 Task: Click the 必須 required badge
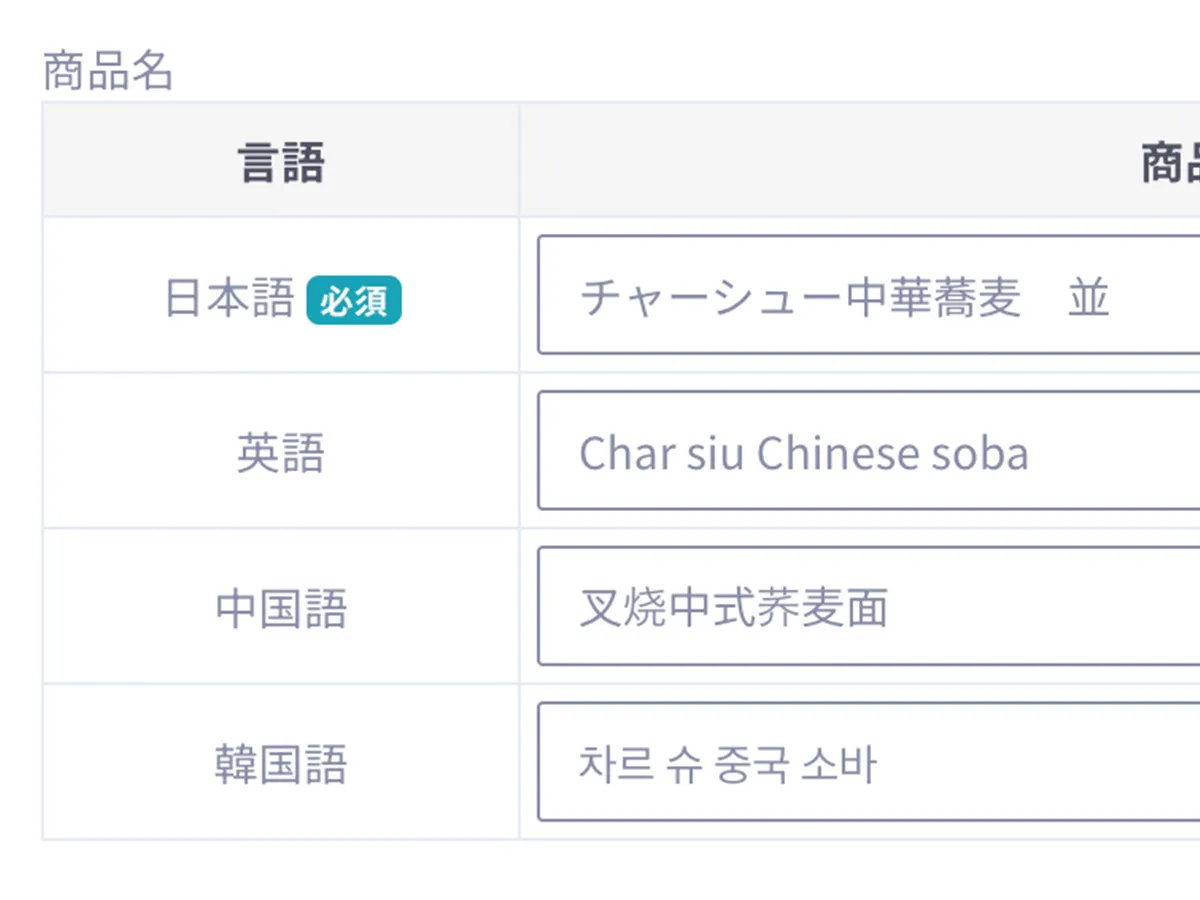[353, 300]
